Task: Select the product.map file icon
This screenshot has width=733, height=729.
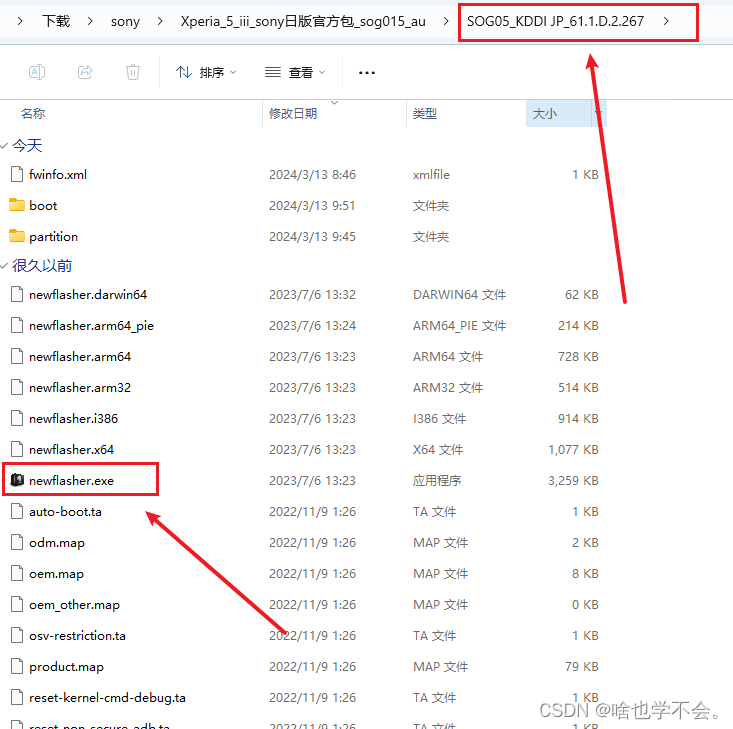Action: tap(17, 666)
